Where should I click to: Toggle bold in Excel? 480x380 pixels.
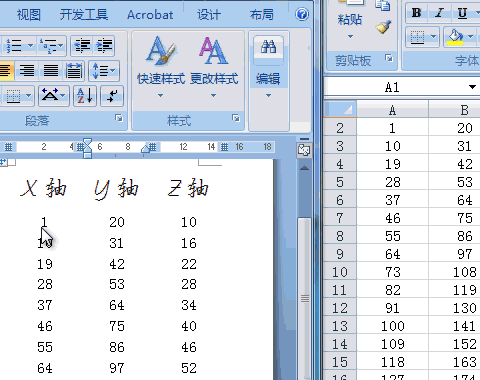416,13
